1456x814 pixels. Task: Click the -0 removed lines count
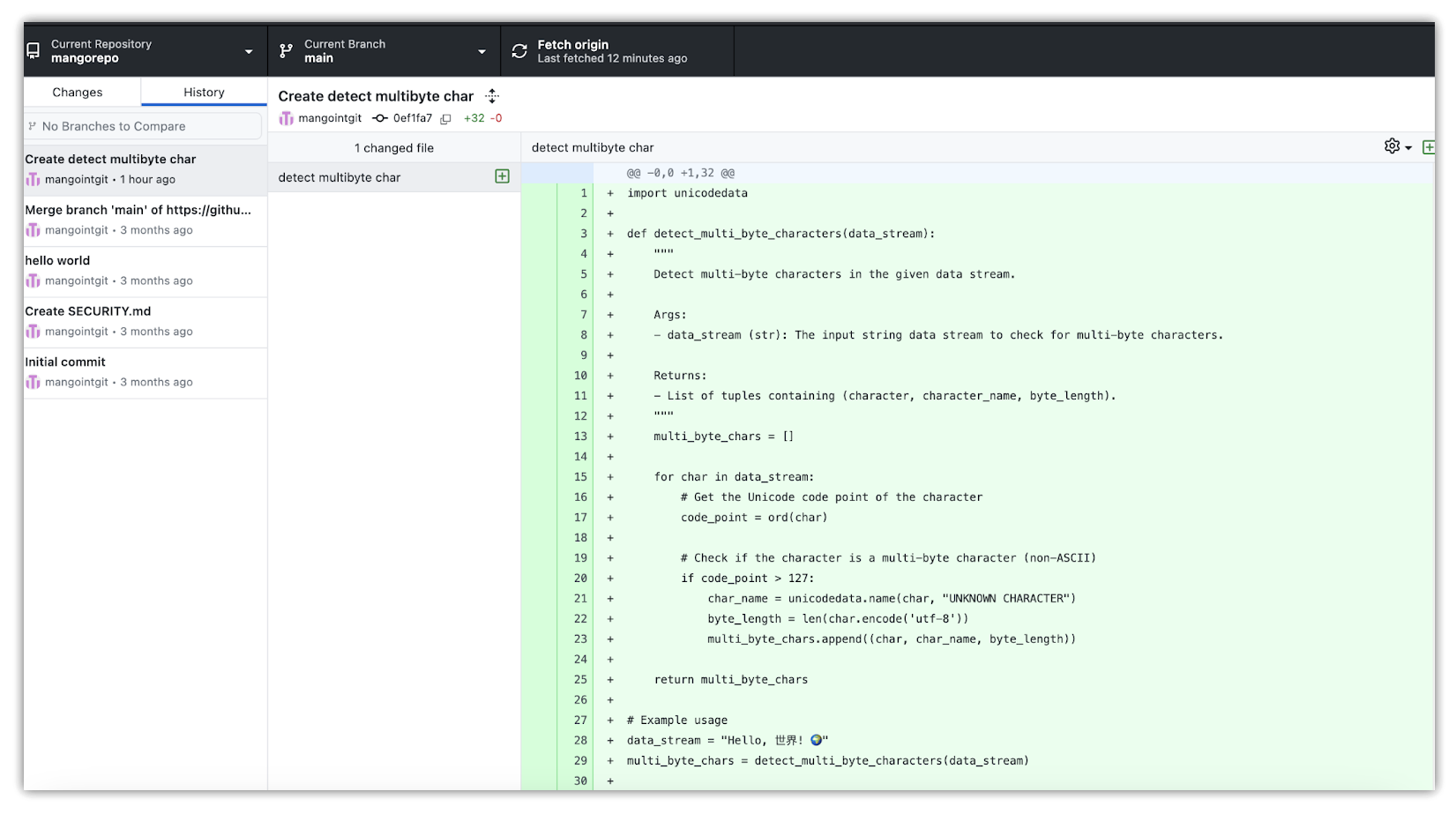497,118
